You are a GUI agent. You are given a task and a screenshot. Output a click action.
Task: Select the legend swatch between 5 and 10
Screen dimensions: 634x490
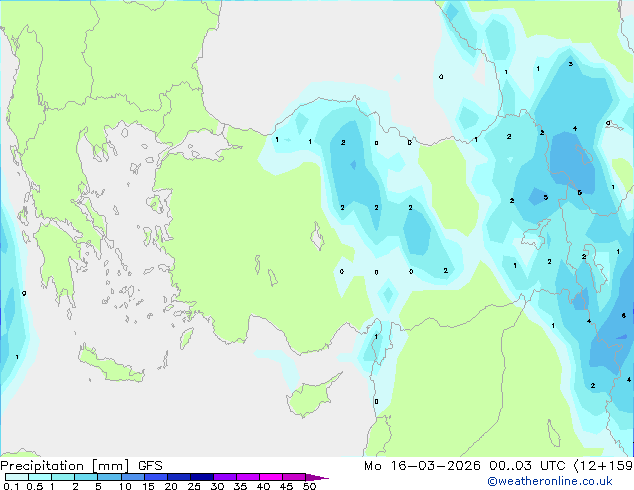(x=109, y=477)
